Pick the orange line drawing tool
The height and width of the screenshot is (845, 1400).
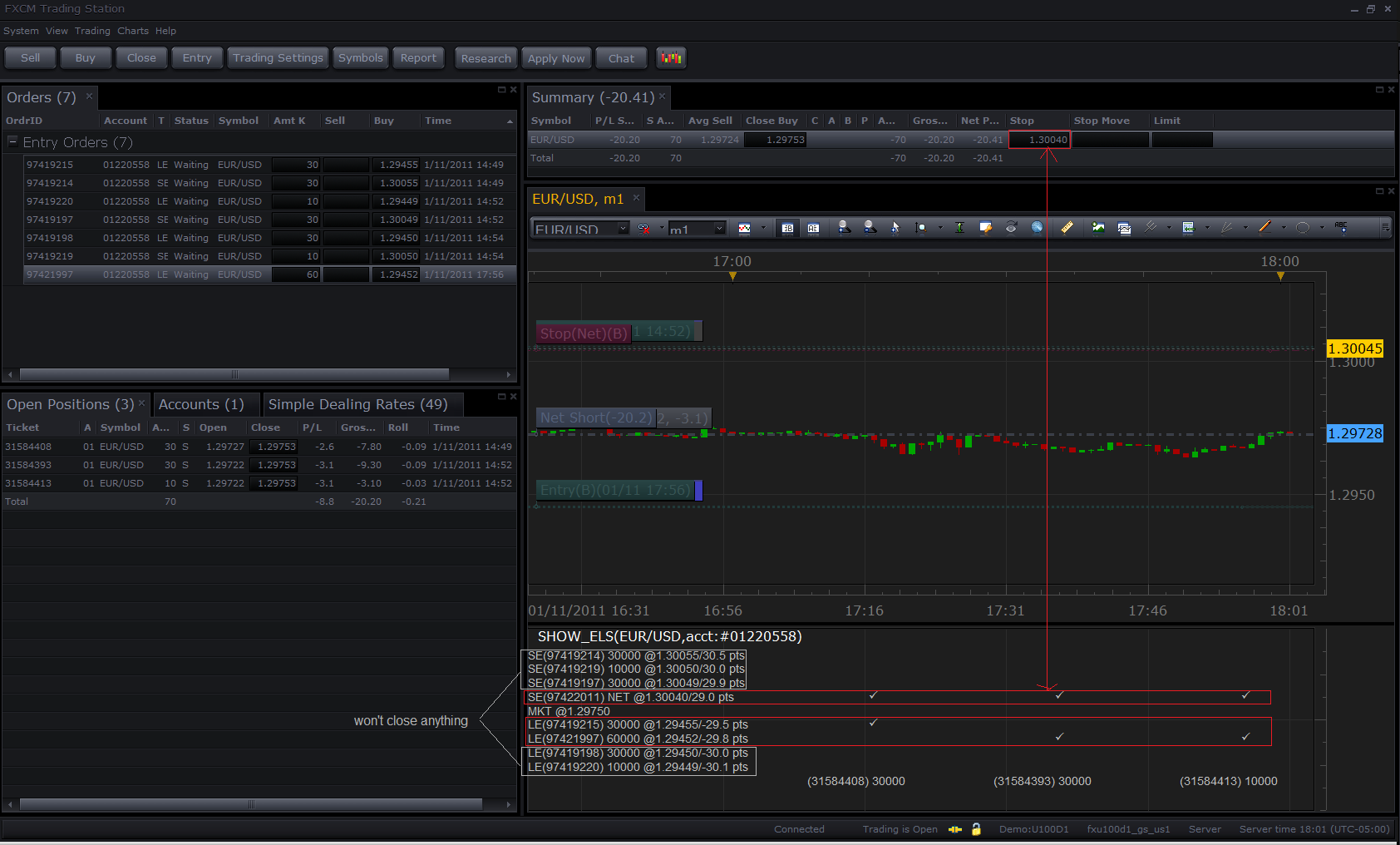pyautogui.click(x=1264, y=227)
